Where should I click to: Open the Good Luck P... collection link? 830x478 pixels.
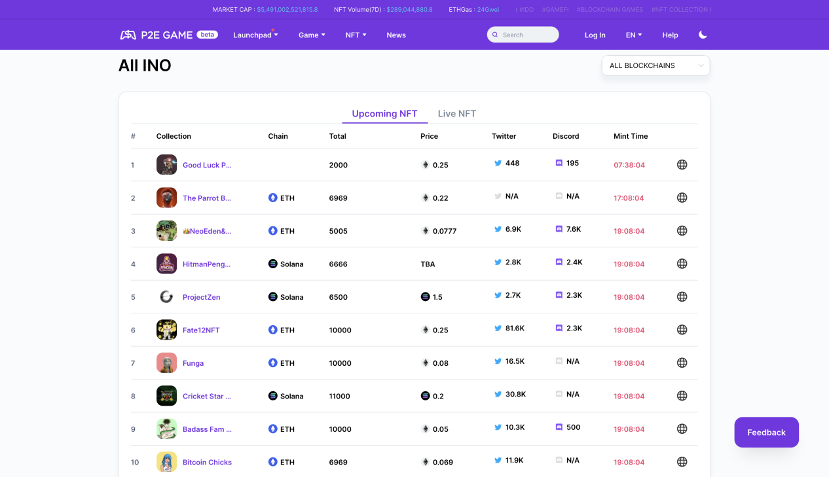pyautogui.click(x=206, y=165)
